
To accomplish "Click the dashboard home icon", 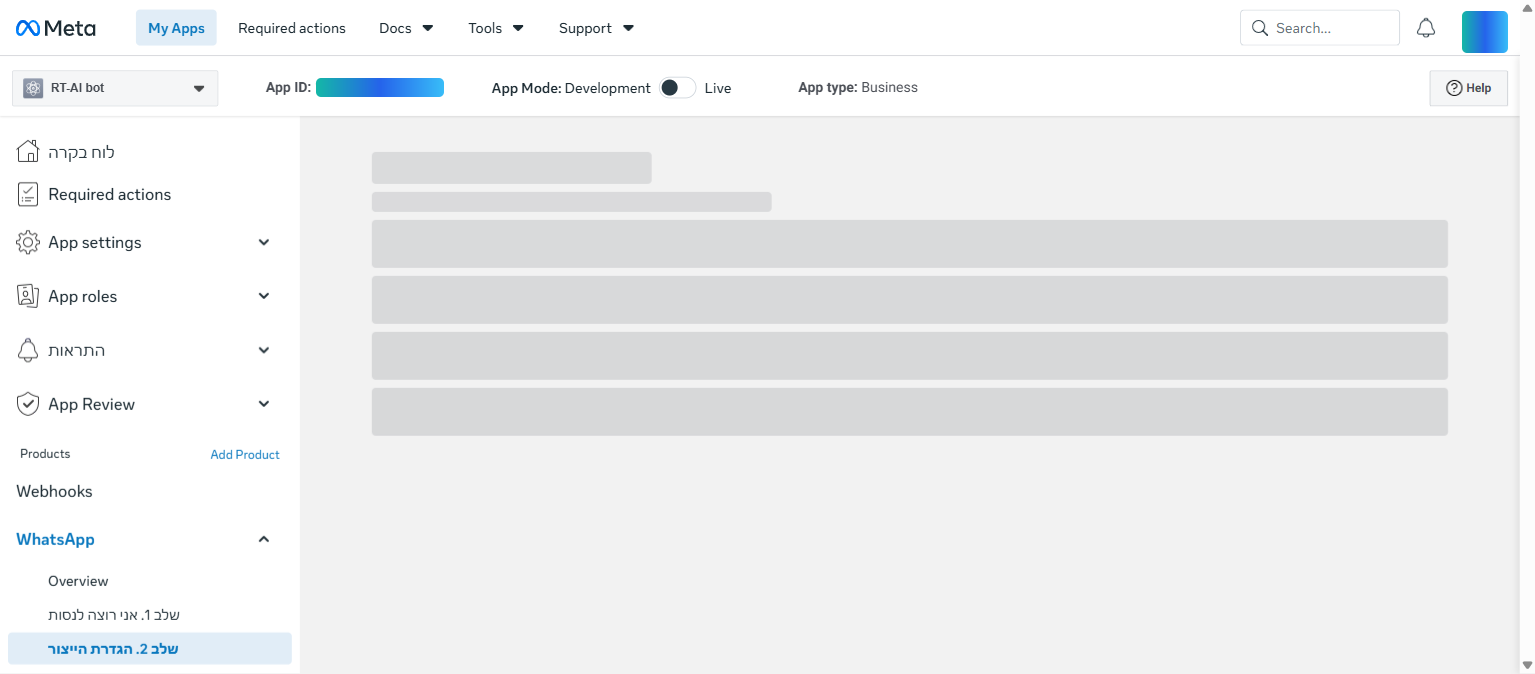I will [28, 152].
